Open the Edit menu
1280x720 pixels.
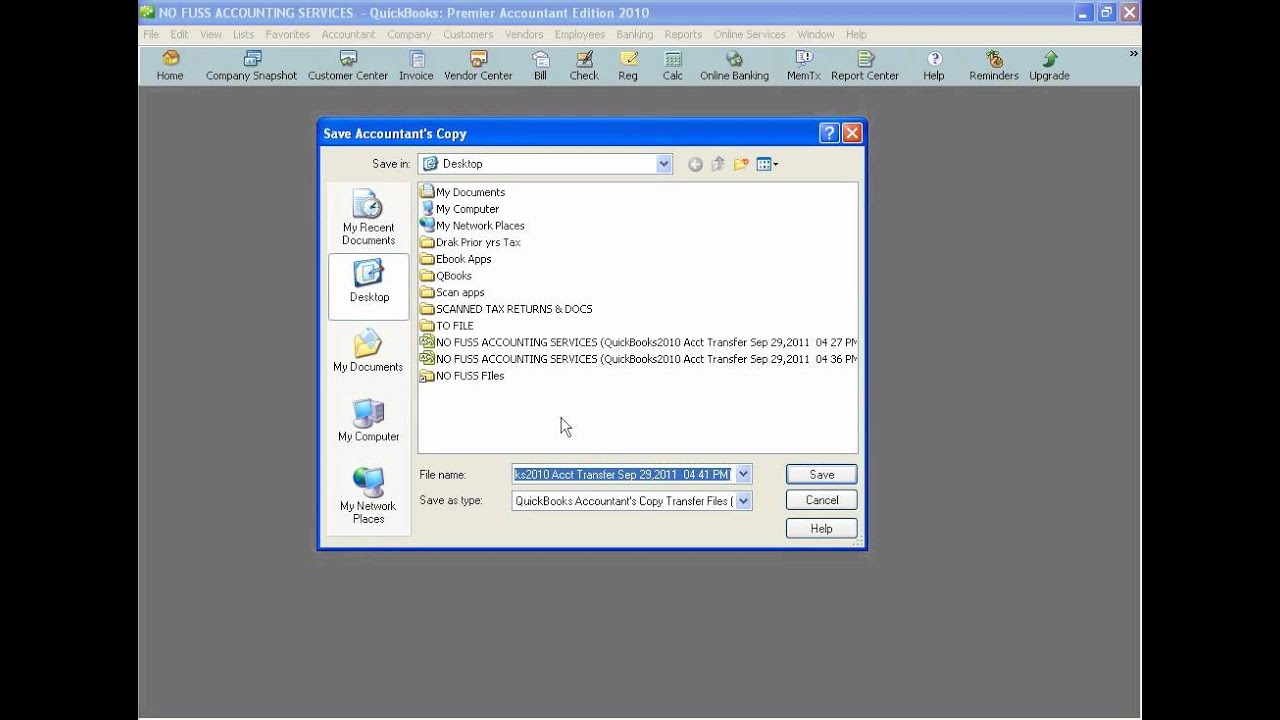coord(179,34)
